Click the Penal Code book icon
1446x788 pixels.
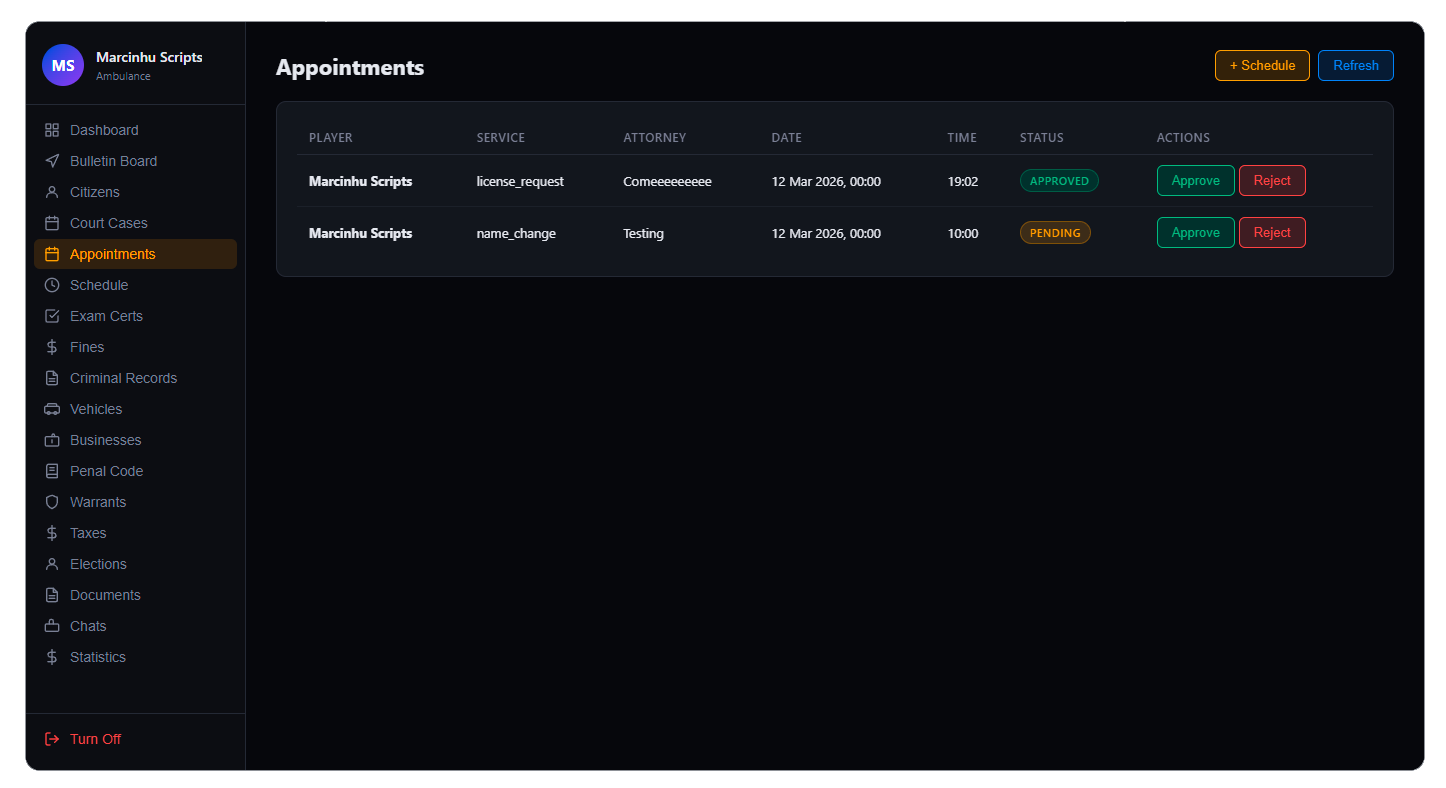(52, 471)
